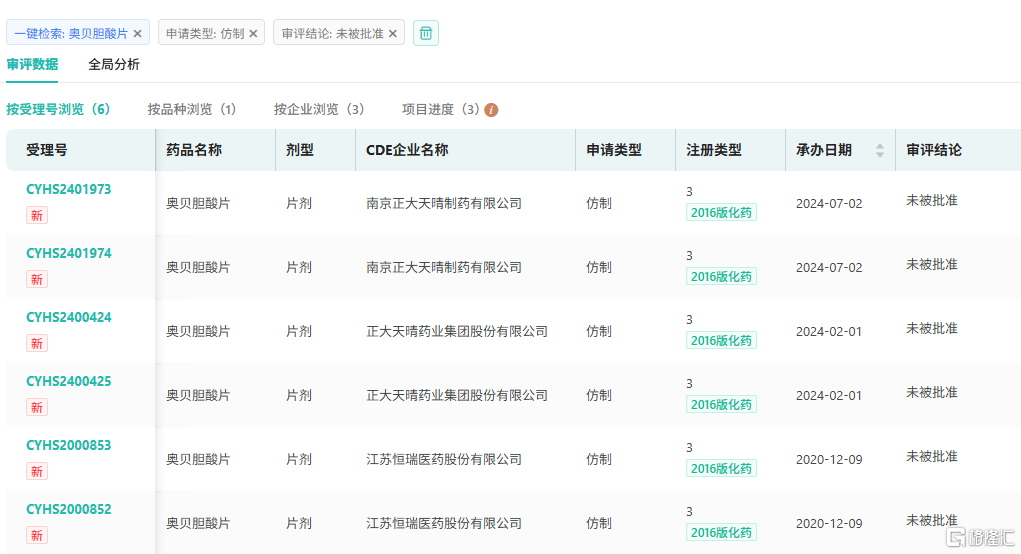
Task: Switch to the 审评数据 tab
Action: pyautogui.click(x=32, y=64)
